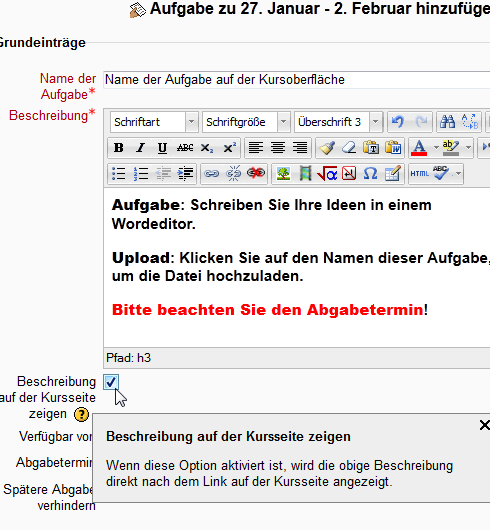Click into the Beschreibung editor text area
The width and height of the screenshot is (490, 530).
pos(297,267)
